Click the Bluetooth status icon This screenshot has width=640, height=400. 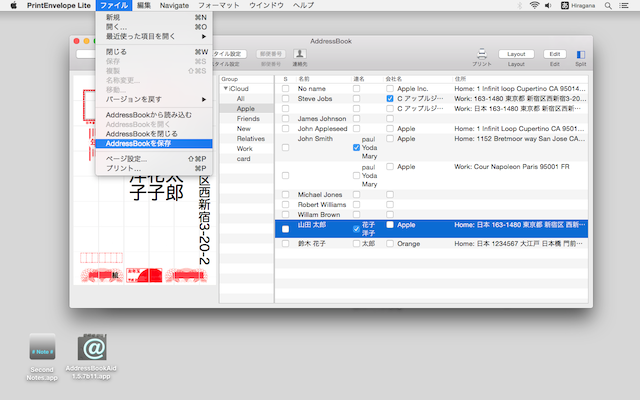coord(520,6)
